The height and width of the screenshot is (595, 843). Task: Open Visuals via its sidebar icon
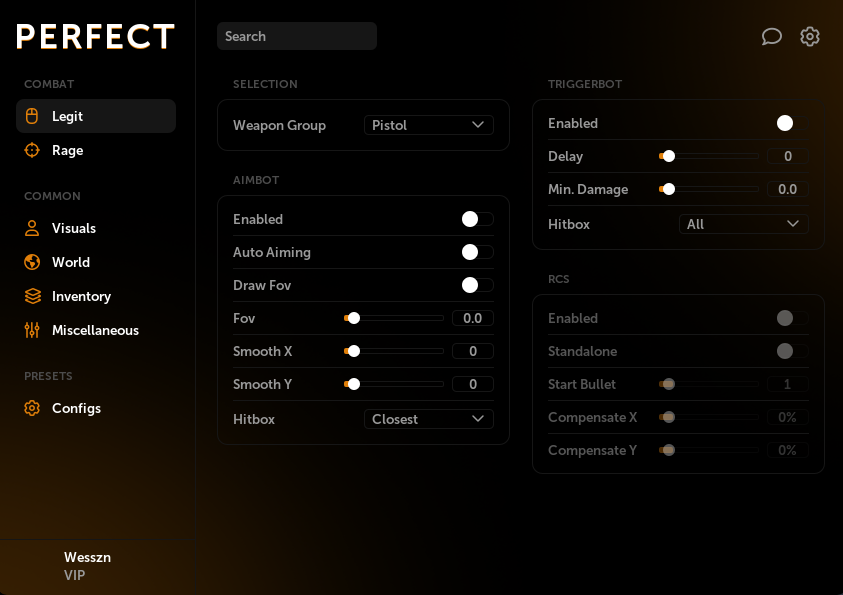(32, 228)
